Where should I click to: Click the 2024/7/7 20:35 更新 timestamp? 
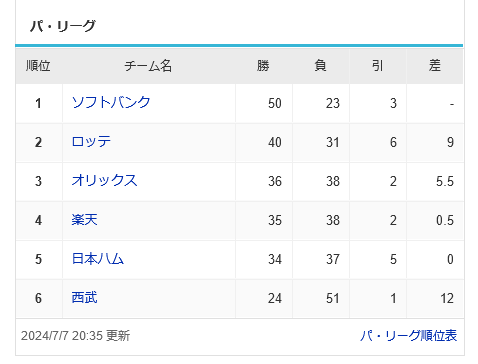pyautogui.click(x=75, y=336)
